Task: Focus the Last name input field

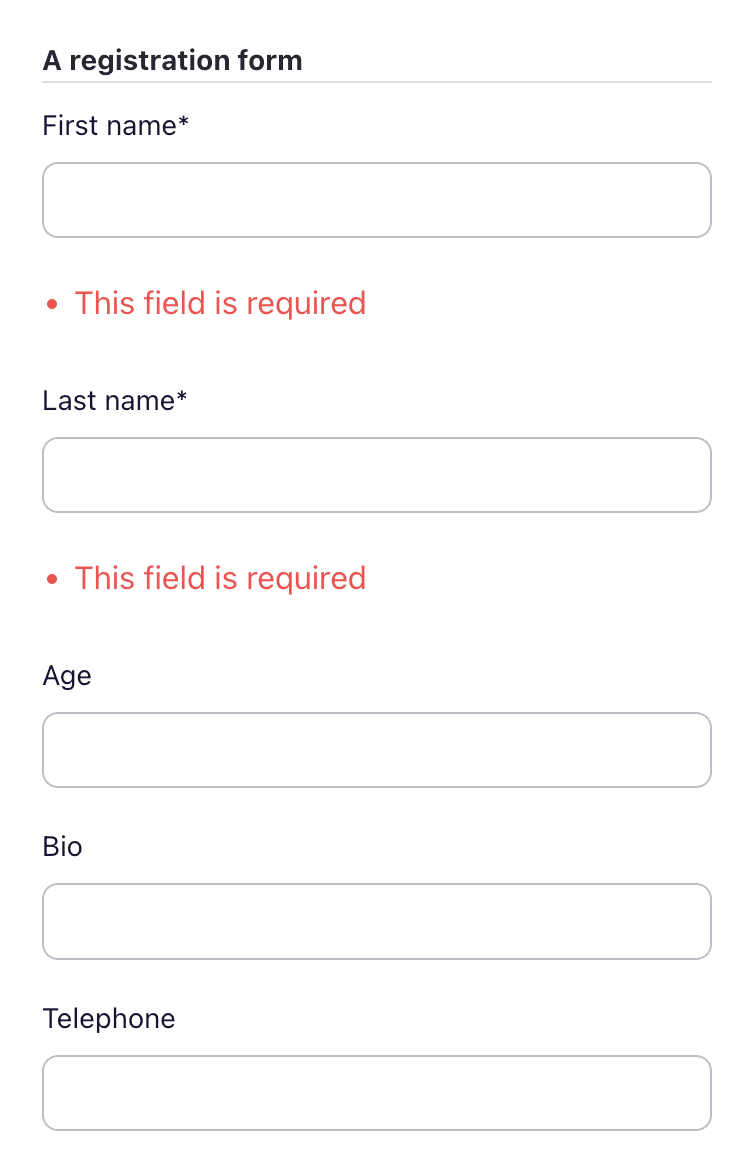Action: pos(377,475)
